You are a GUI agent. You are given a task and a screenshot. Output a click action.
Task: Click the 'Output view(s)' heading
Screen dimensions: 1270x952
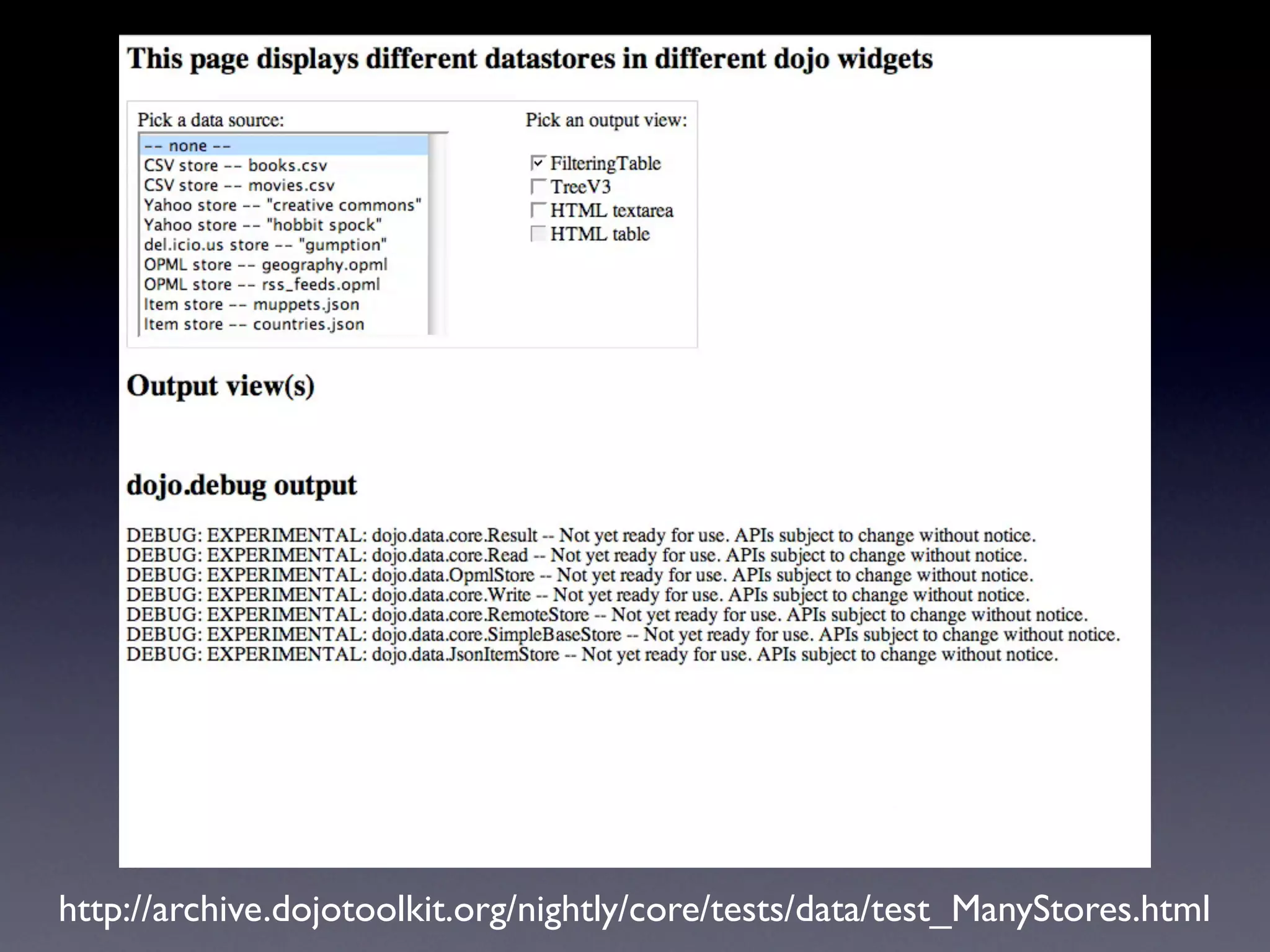[x=221, y=386]
